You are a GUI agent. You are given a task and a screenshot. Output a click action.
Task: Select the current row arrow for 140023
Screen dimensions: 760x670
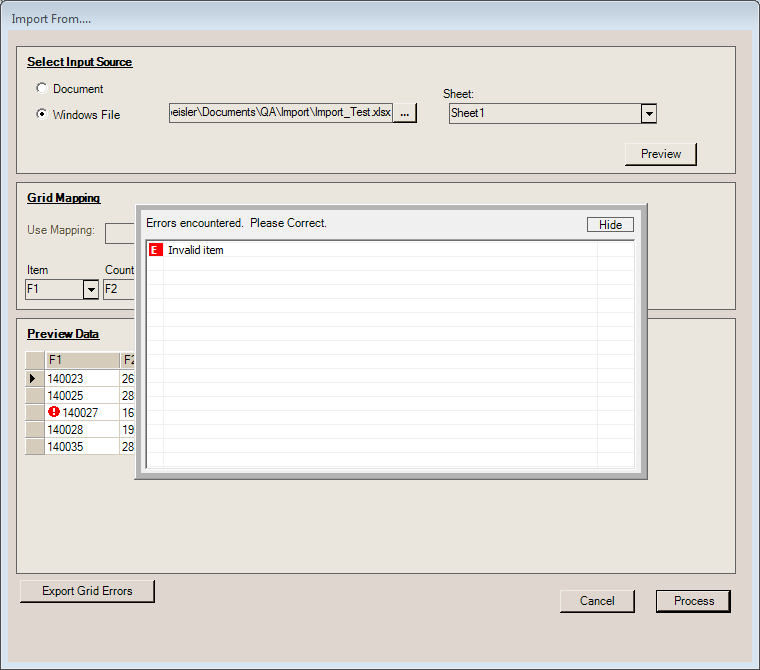(x=34, y=378)
